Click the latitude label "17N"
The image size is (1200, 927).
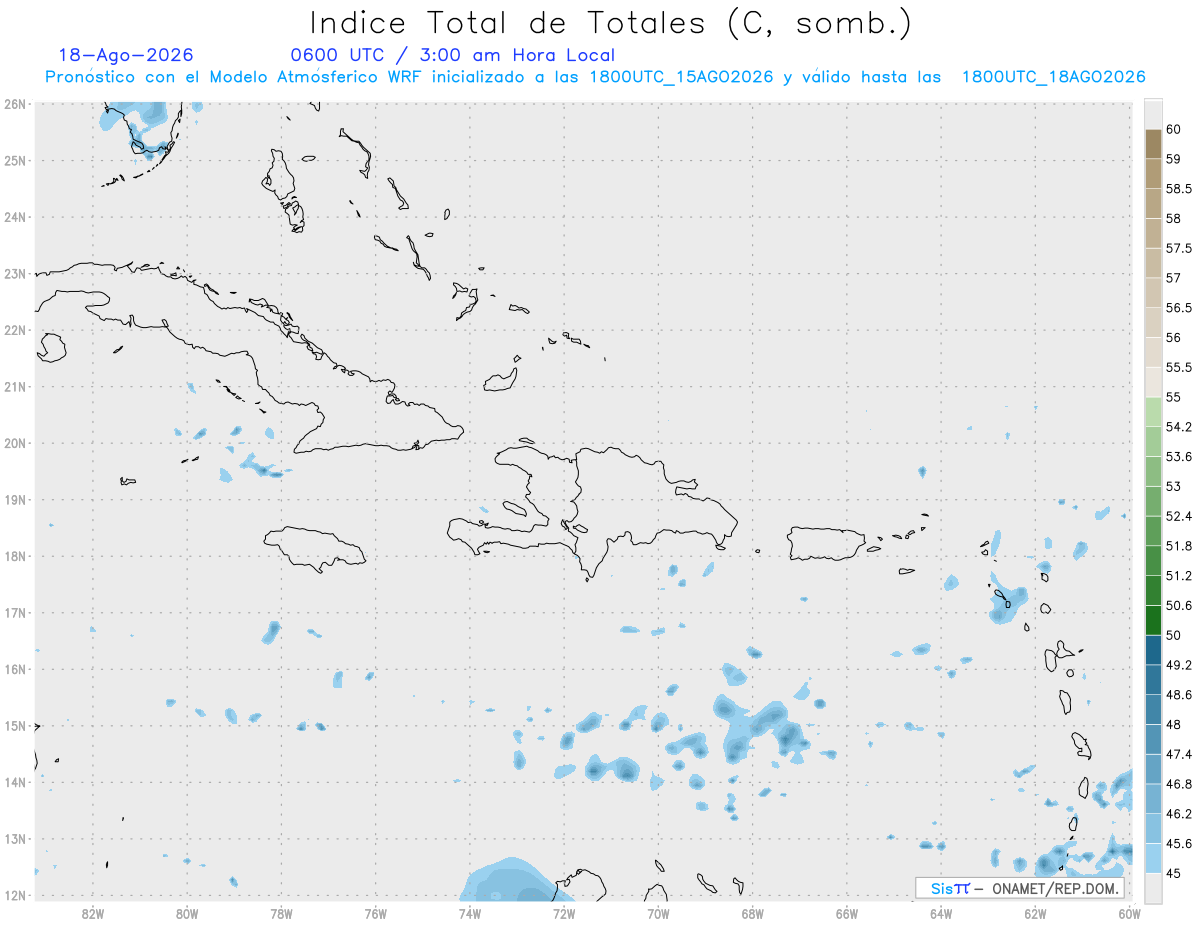[x=15, y=613]
